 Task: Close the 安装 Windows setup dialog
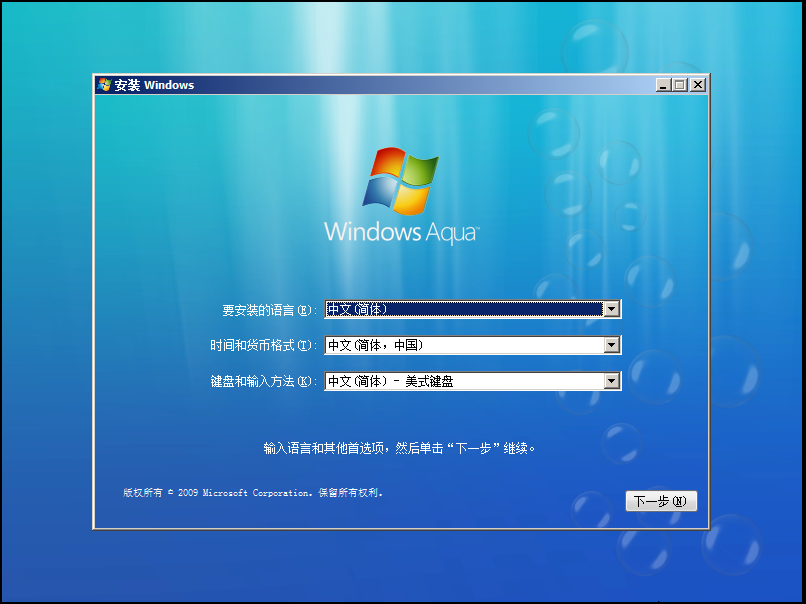(697, 85)
